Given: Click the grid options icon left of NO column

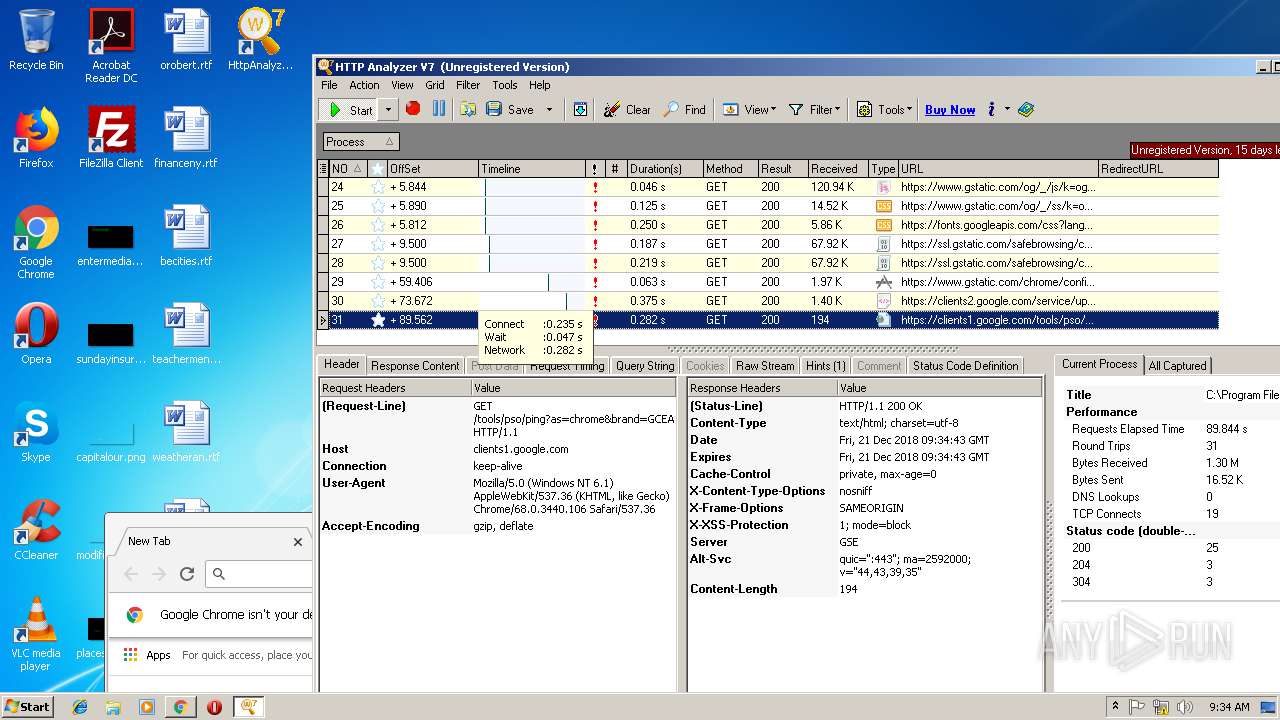Looking at the screenshot, I should 323,169.
